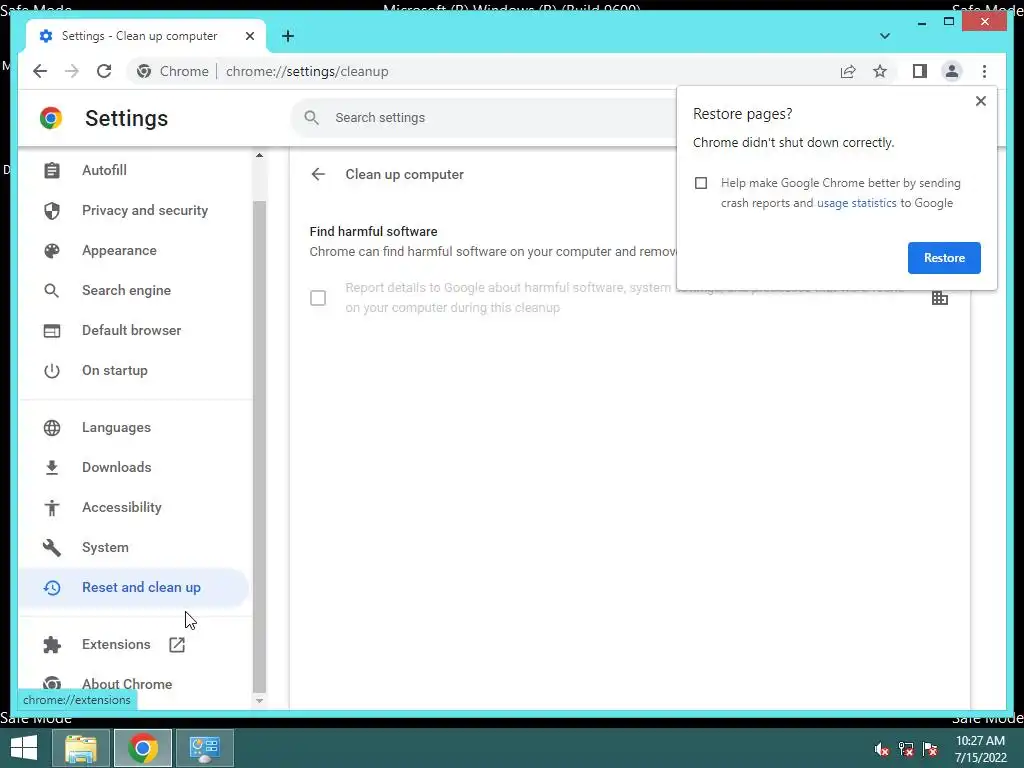
Task: Click the Default browser window icon
Action: coord(52,330)
